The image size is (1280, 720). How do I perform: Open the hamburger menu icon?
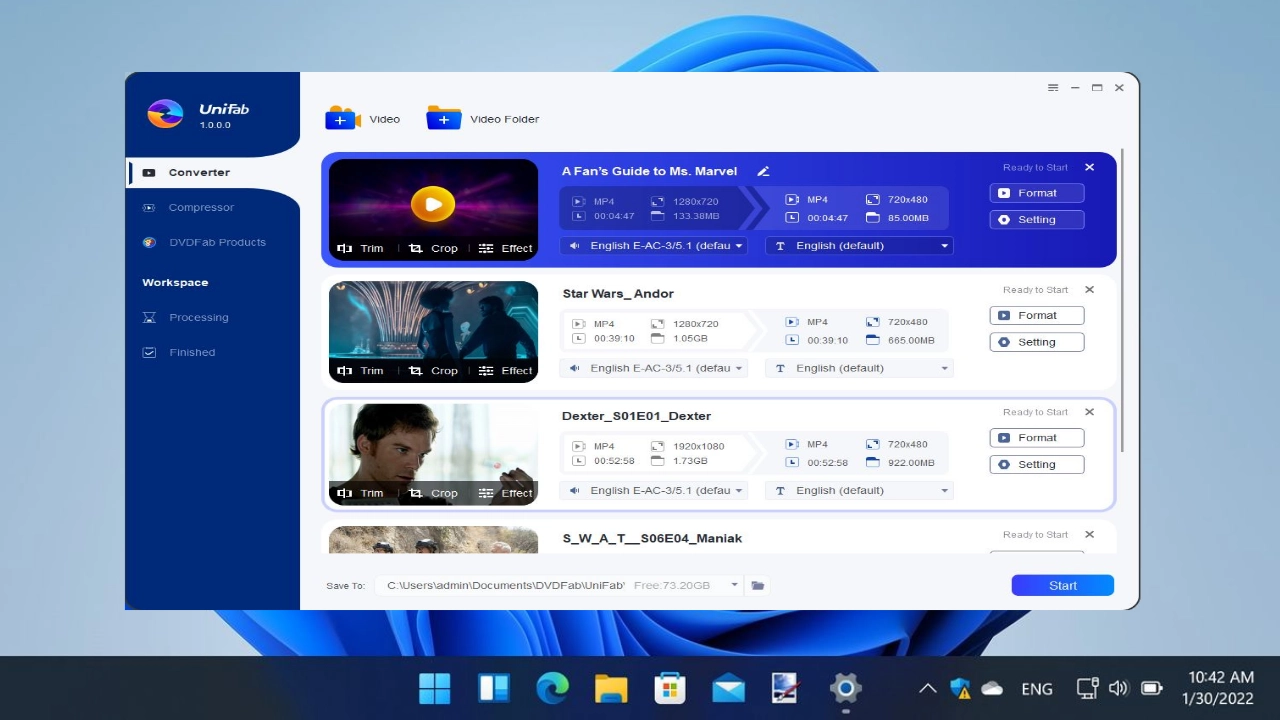[x=1053, y=88]
